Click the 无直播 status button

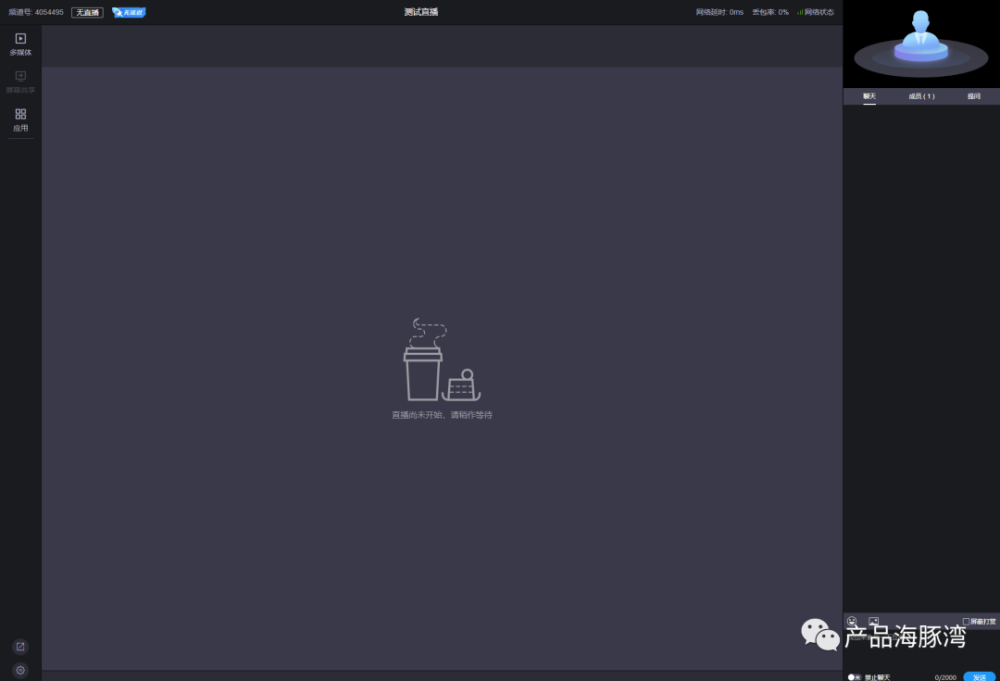[x=87, y=12]
